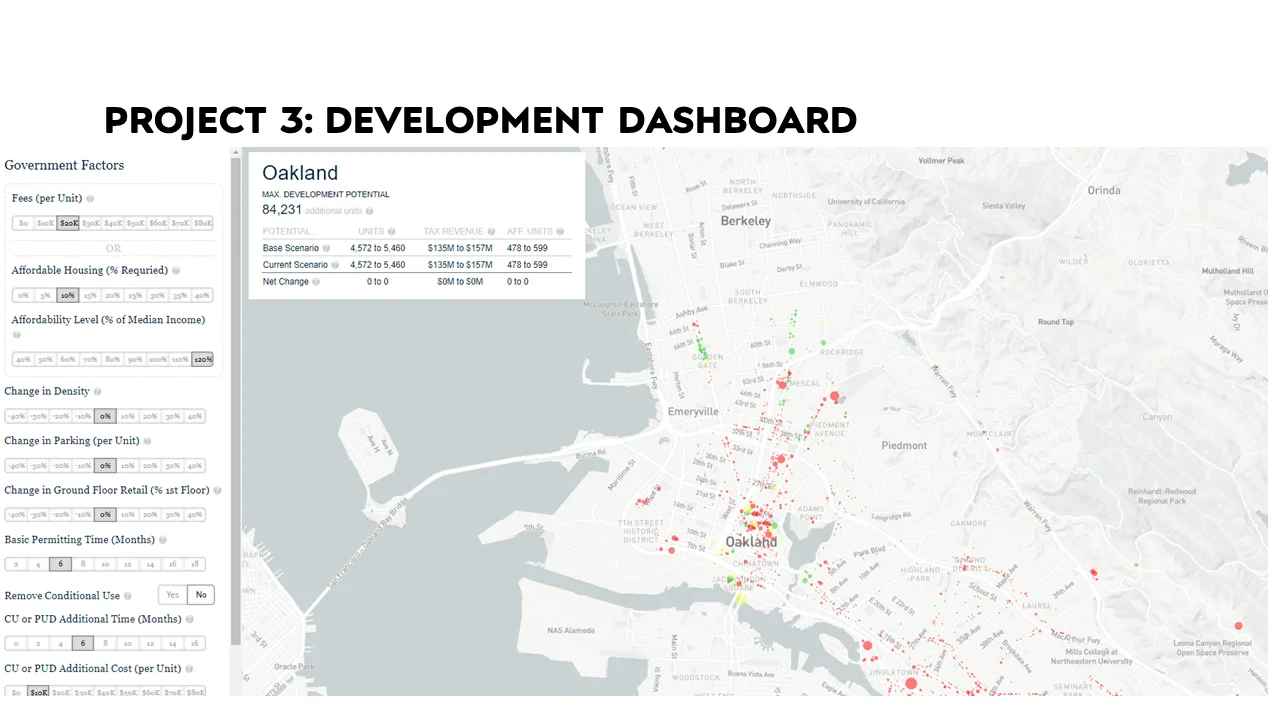The height and width of the screenshot is (720, 1280).
Task: Set Basic Permitting Time to 18 months
Action: tap(195, 564)
